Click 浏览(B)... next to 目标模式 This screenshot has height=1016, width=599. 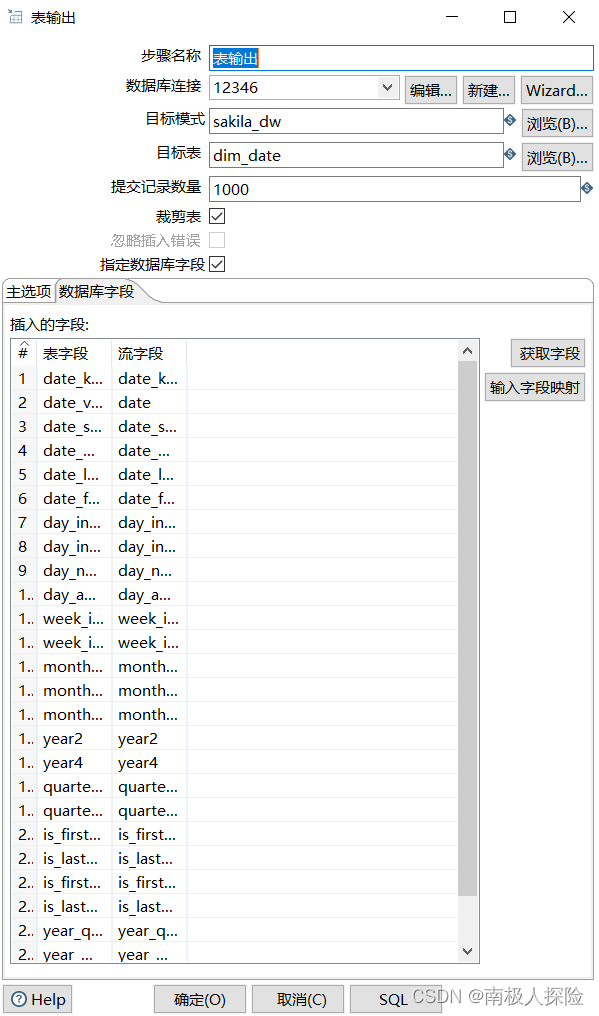click(x=557, y=124)
